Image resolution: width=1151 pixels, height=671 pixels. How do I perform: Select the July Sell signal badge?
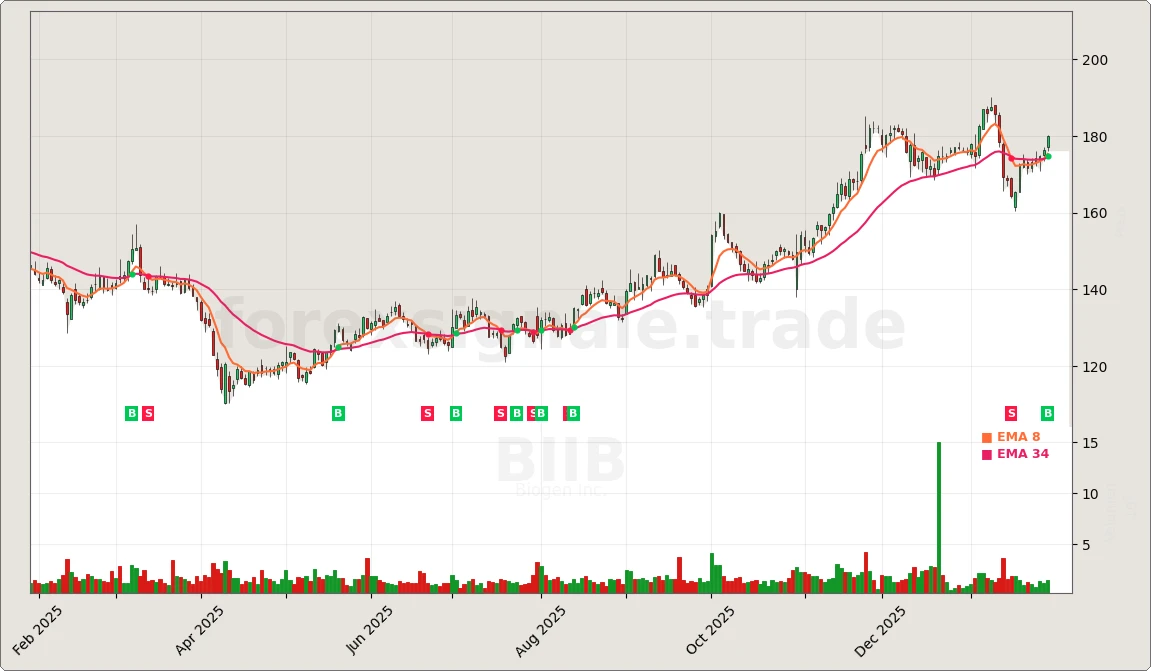[499, 413]
